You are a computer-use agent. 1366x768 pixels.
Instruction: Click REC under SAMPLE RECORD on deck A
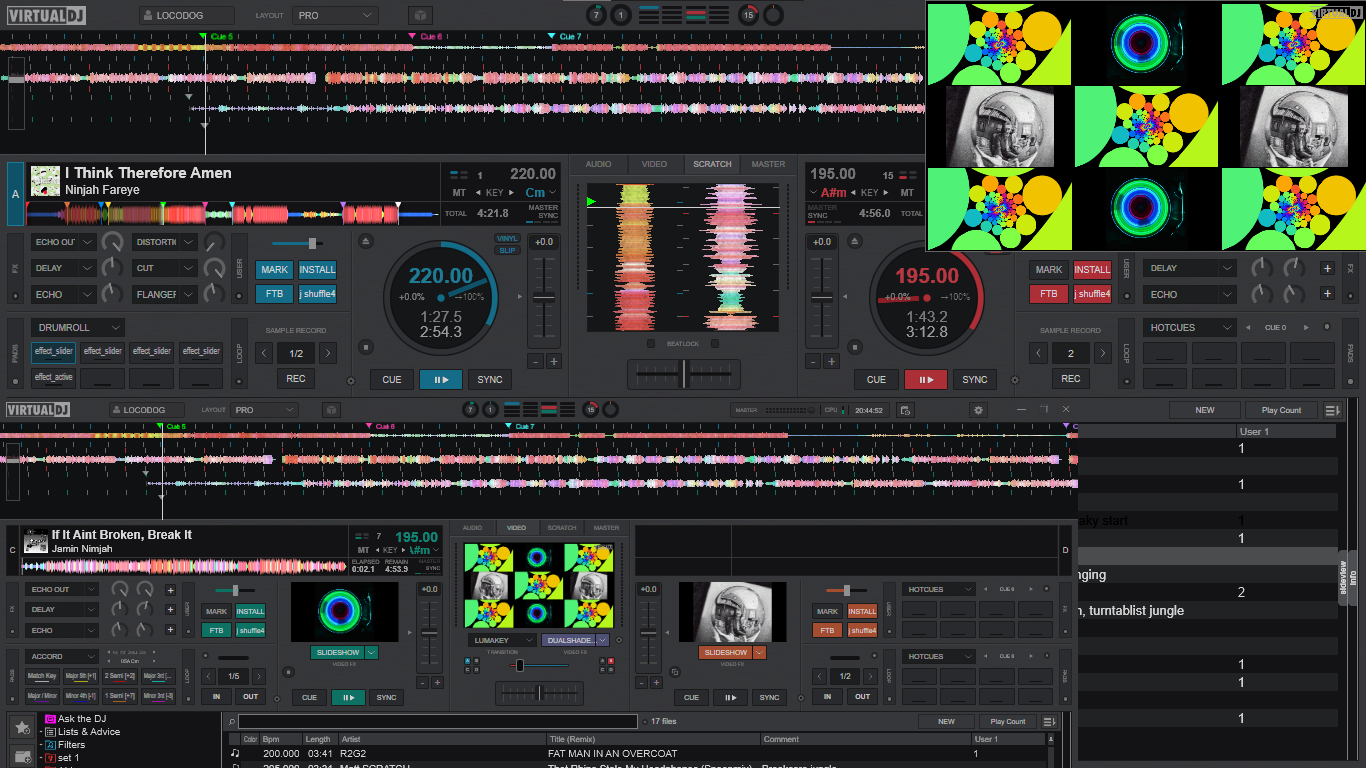296,378
